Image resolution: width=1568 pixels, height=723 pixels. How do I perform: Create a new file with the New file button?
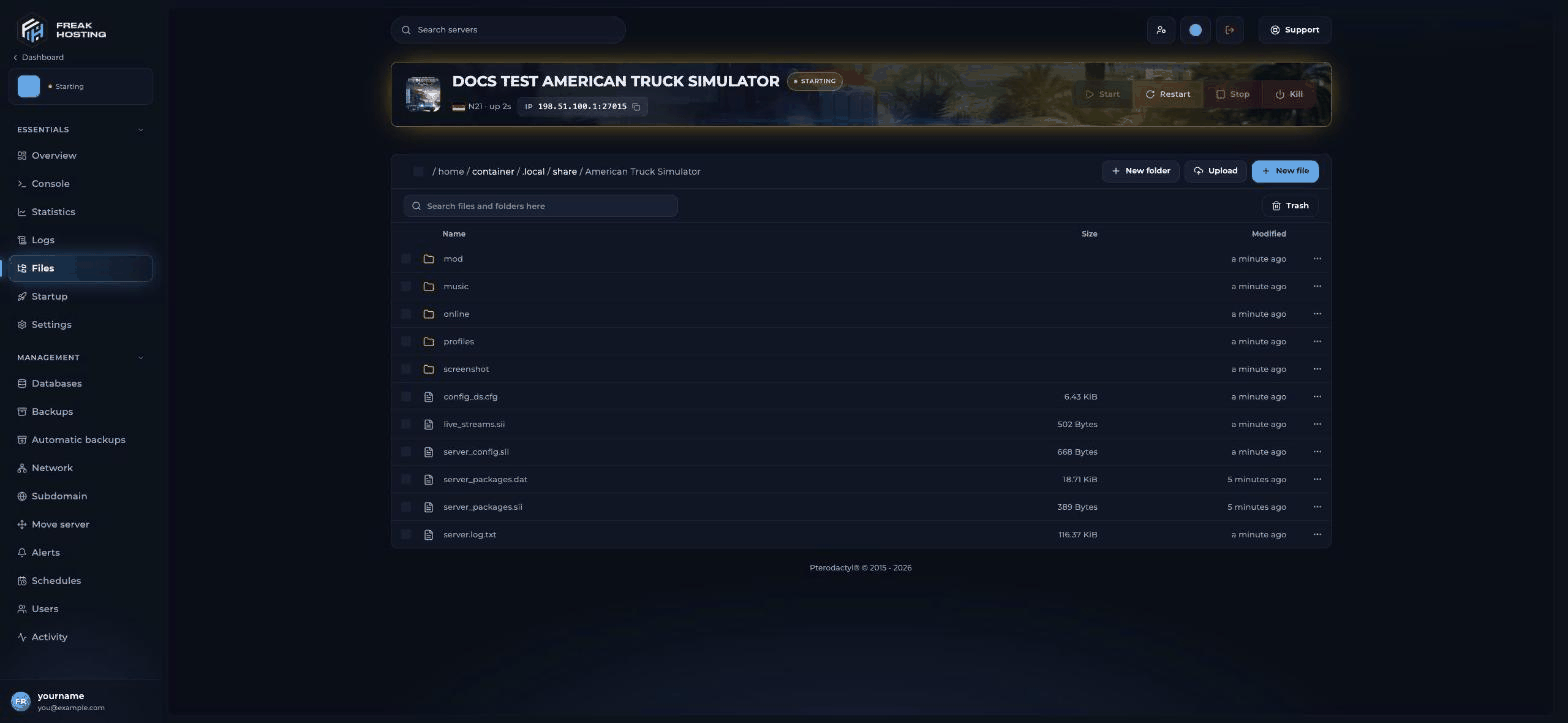pos(1285,171)
